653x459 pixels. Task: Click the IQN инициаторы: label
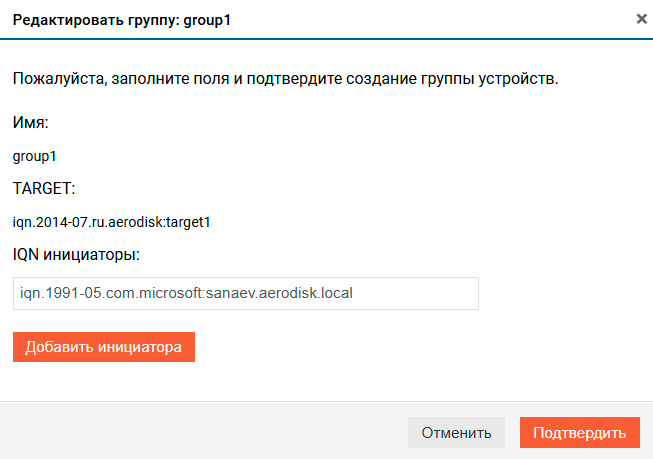click(76, 254)
